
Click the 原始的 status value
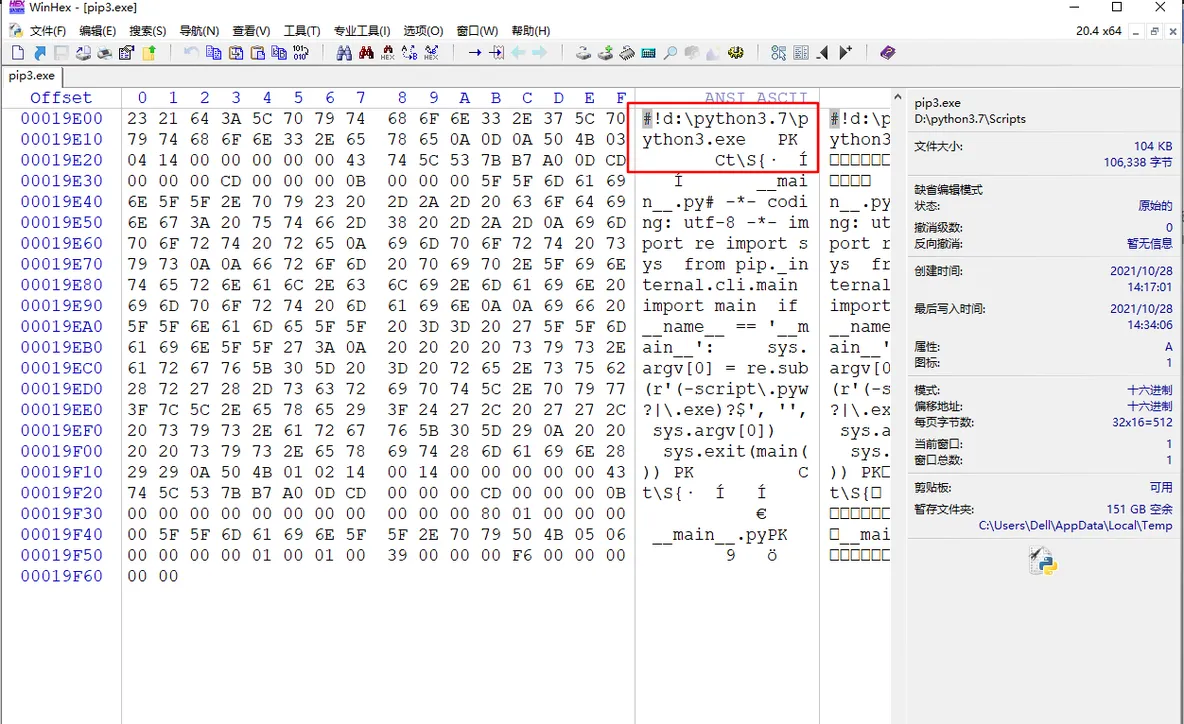tap(1155, 206)
